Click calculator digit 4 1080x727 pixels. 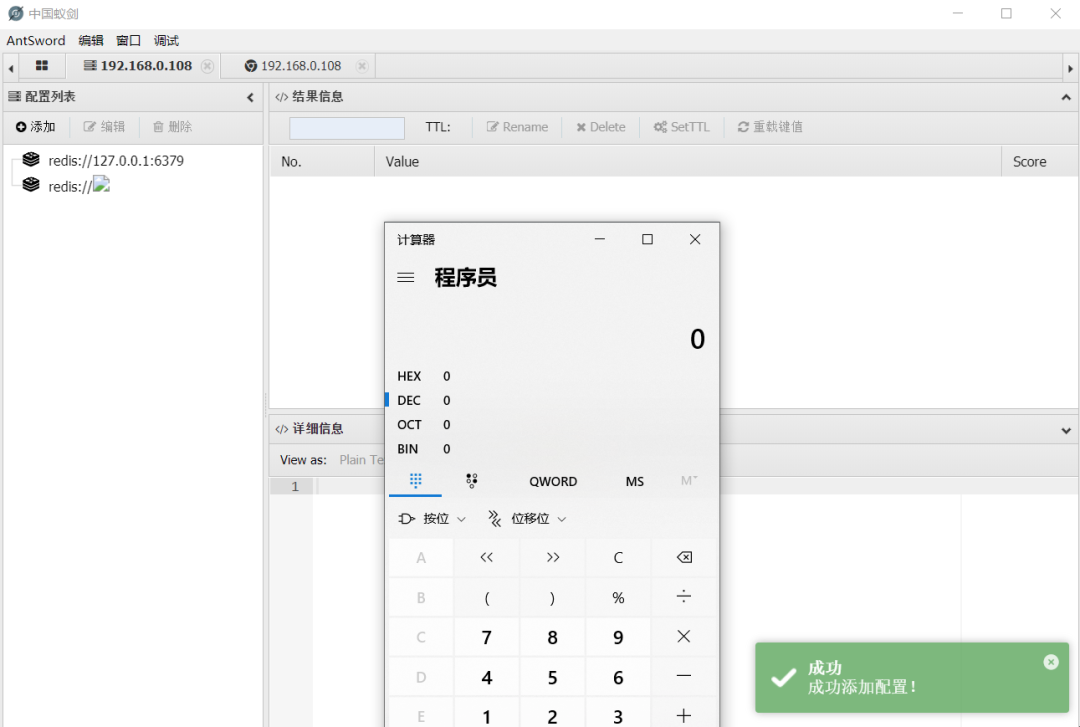486,677
